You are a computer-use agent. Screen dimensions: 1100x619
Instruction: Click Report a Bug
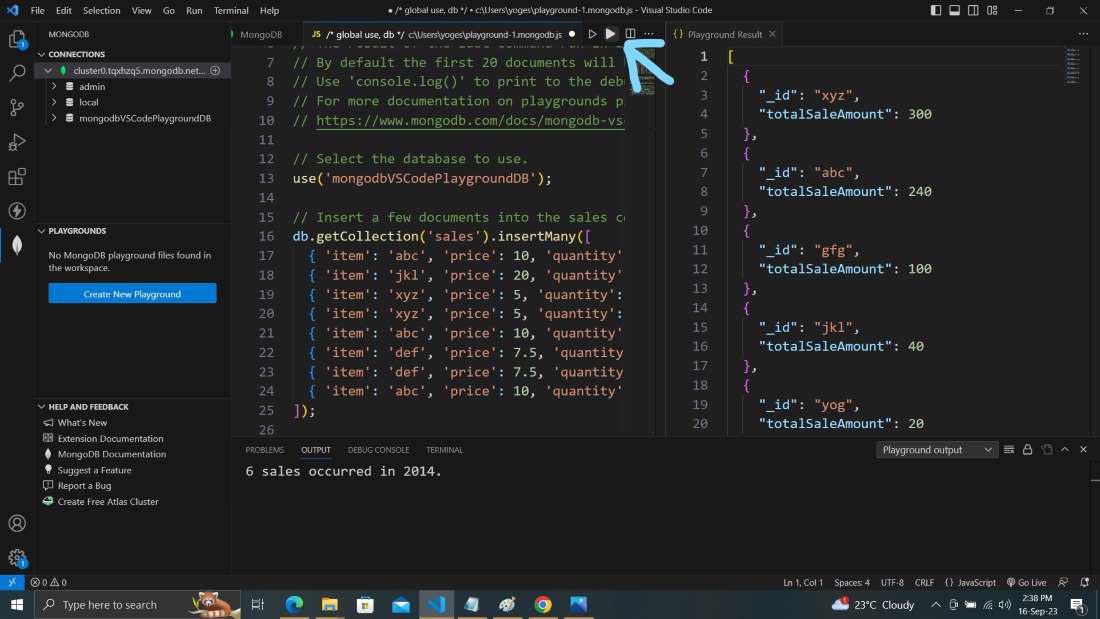84,485
